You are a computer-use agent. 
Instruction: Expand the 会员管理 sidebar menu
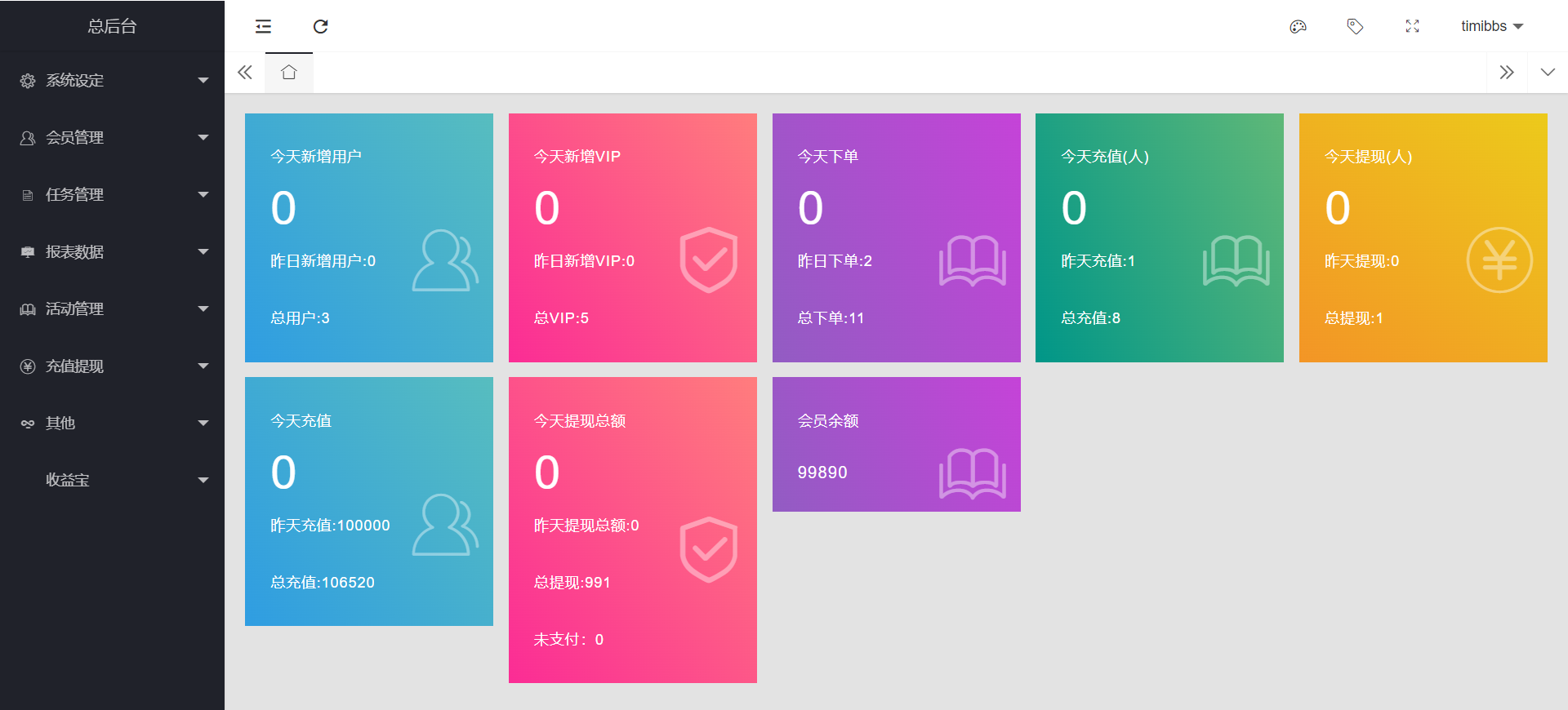(112, 137)
